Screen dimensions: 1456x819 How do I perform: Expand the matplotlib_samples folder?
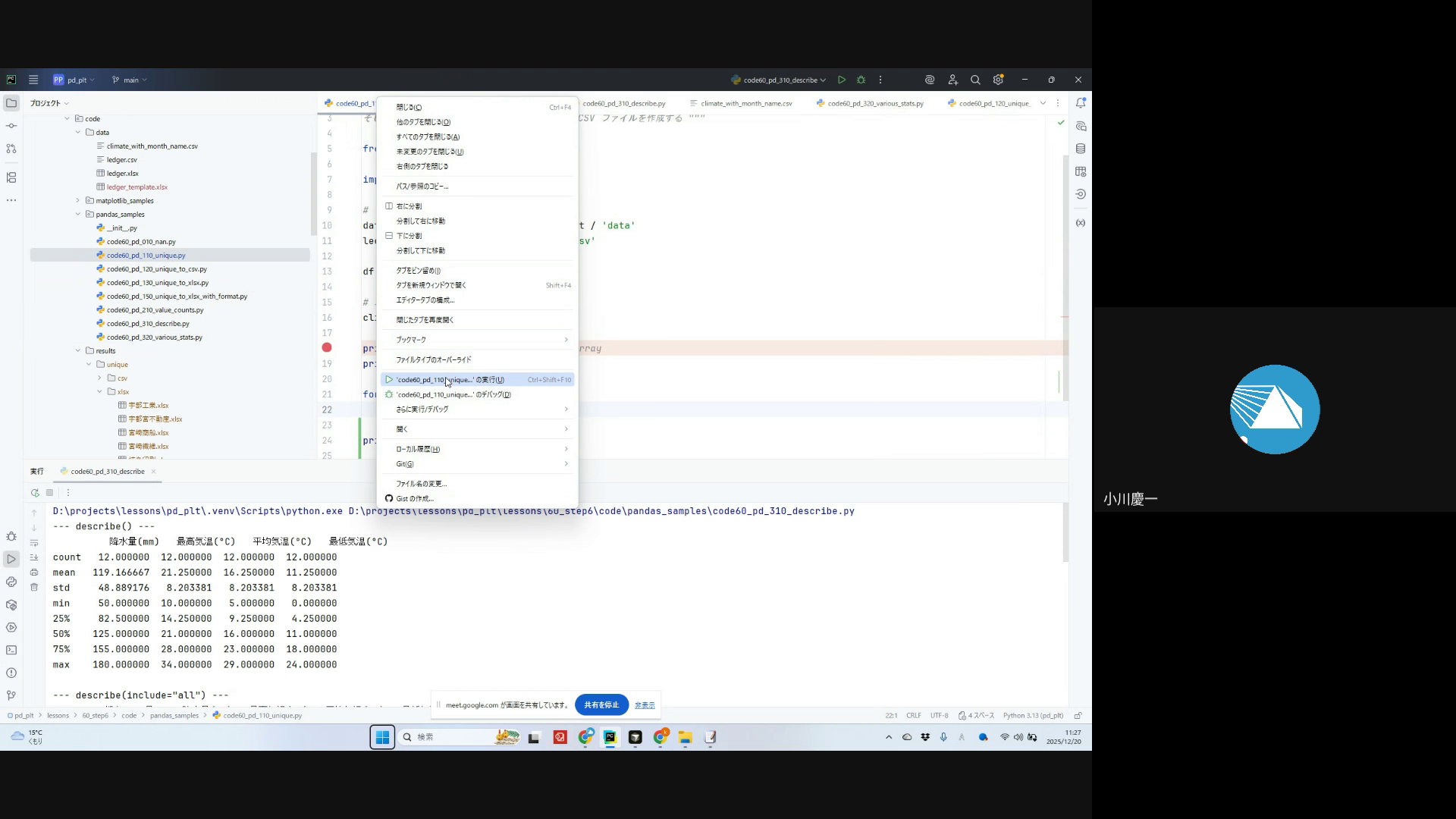78,201
